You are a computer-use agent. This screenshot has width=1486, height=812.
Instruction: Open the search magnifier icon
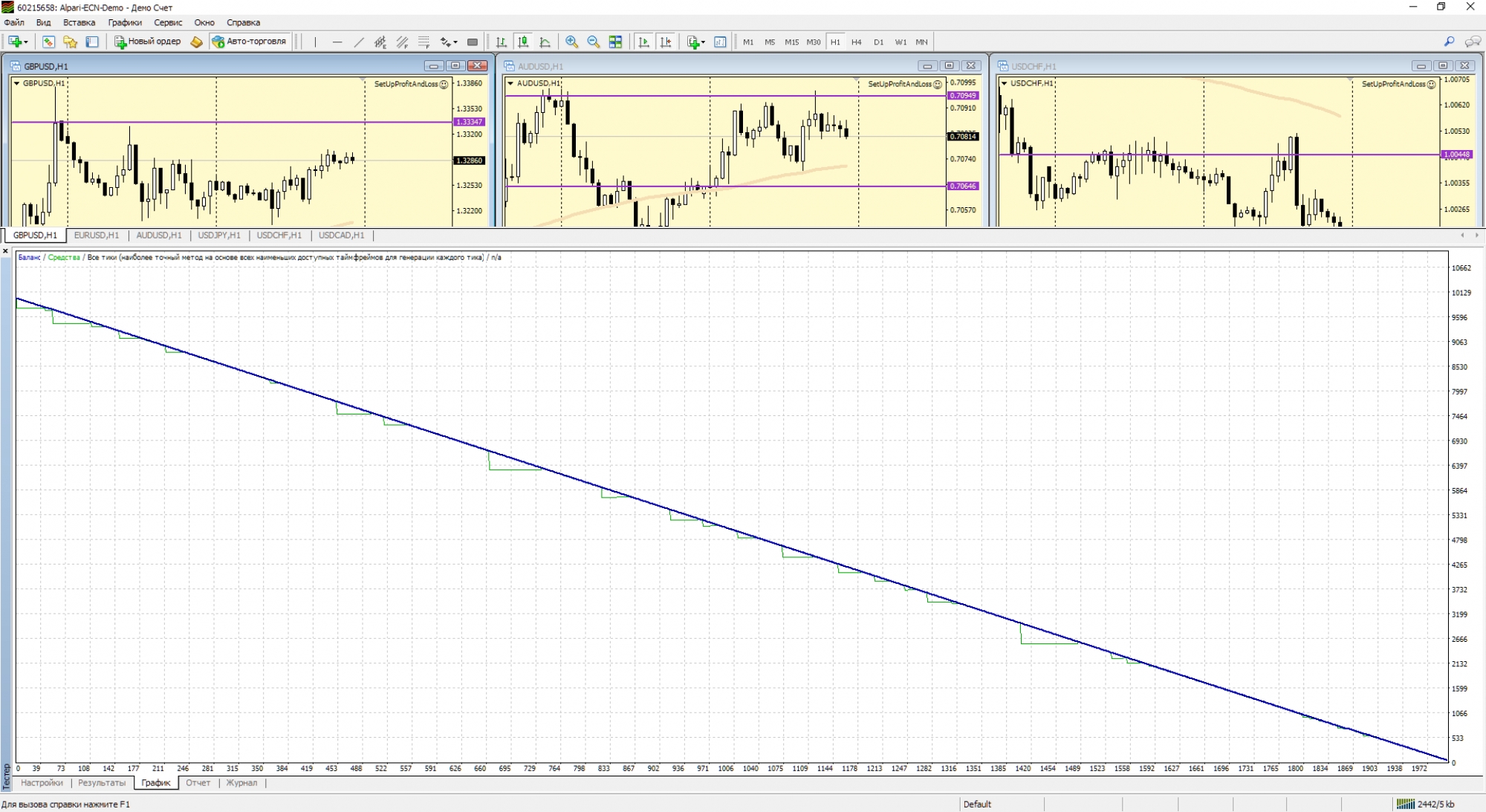click(1449, 42)
